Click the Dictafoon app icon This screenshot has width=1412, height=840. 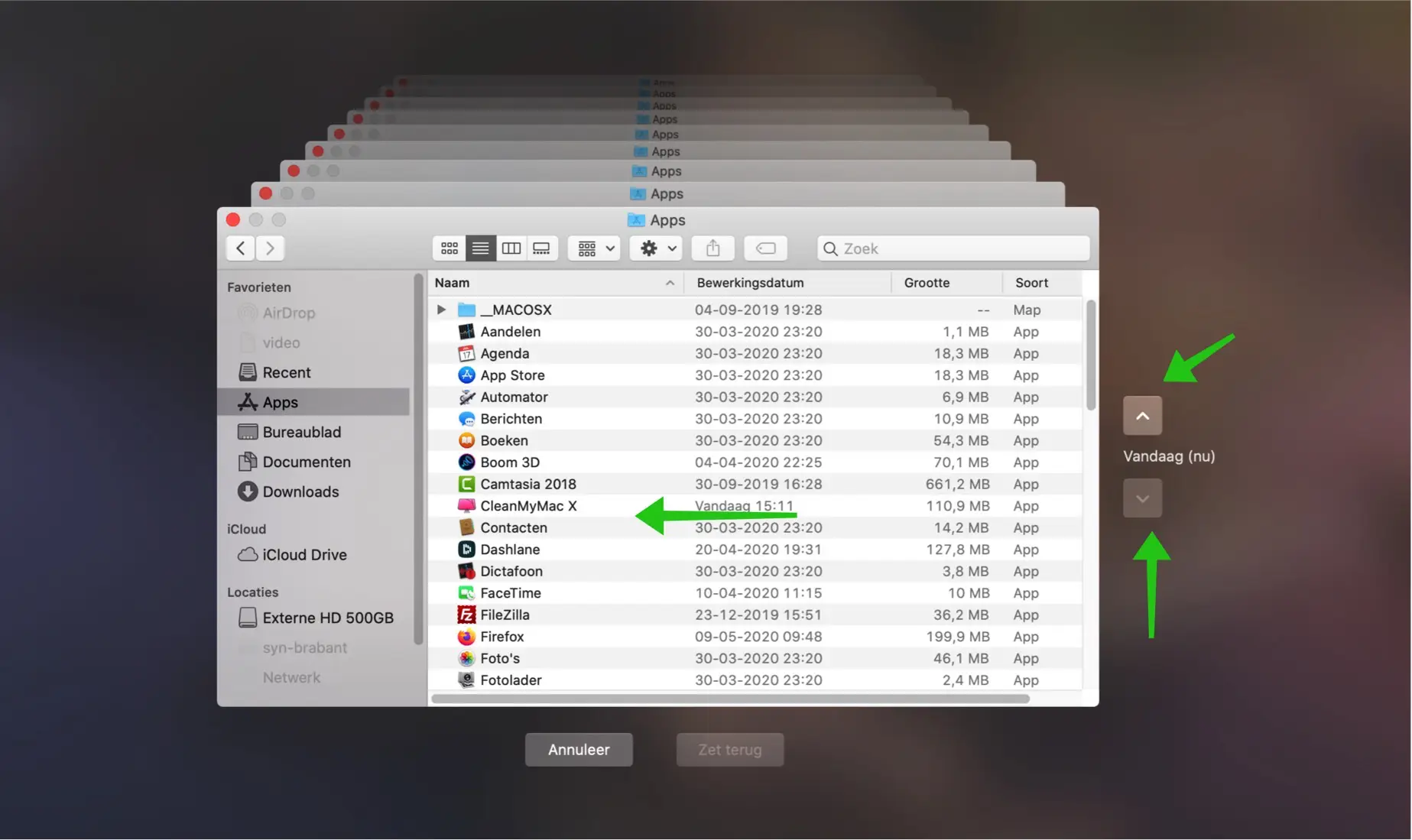tap(466, 571)
